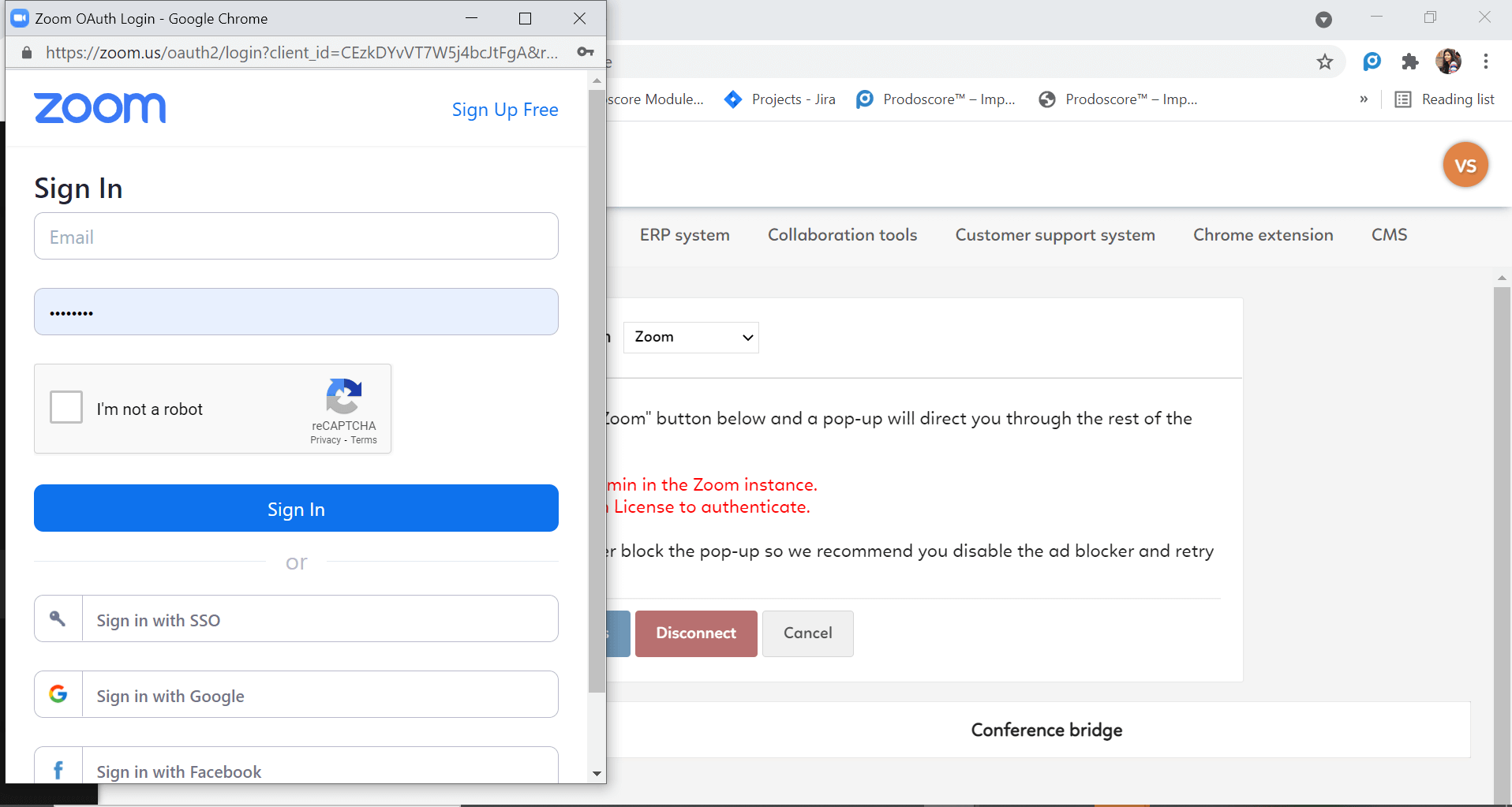This screenshot has height=807, width=1512.
Task: Click the padlock icon in the Zoom address bar
Action: pos(25,53)
